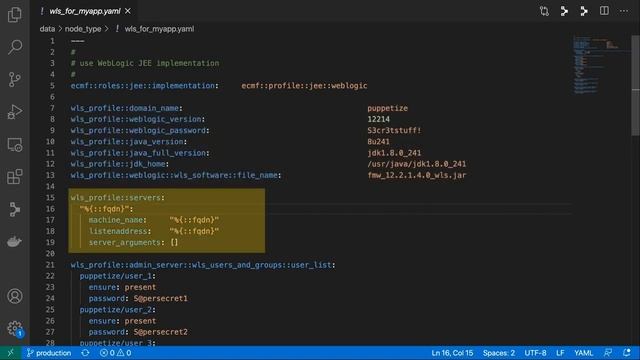Click the password value S3cr3tstuff!
640x360 pixels.
pyautogui.click(x=394, y=131)
